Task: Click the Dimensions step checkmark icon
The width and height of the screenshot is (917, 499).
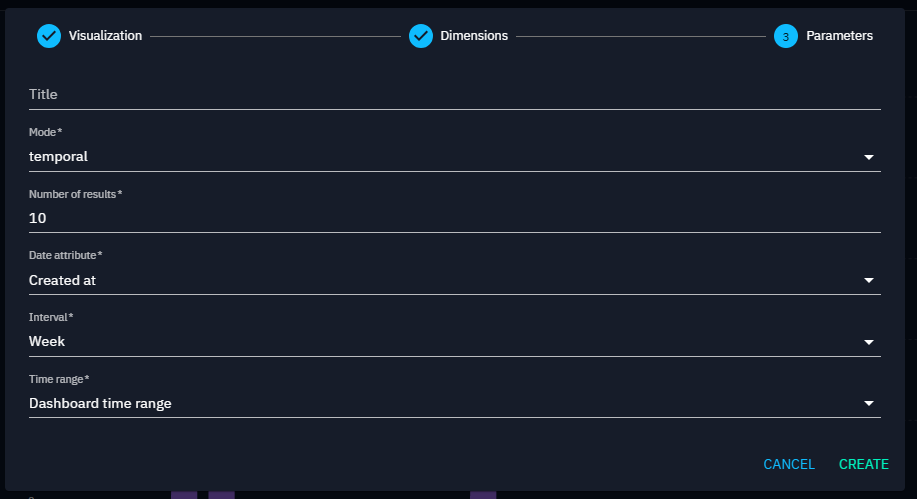Action: (x=420, y=36)
